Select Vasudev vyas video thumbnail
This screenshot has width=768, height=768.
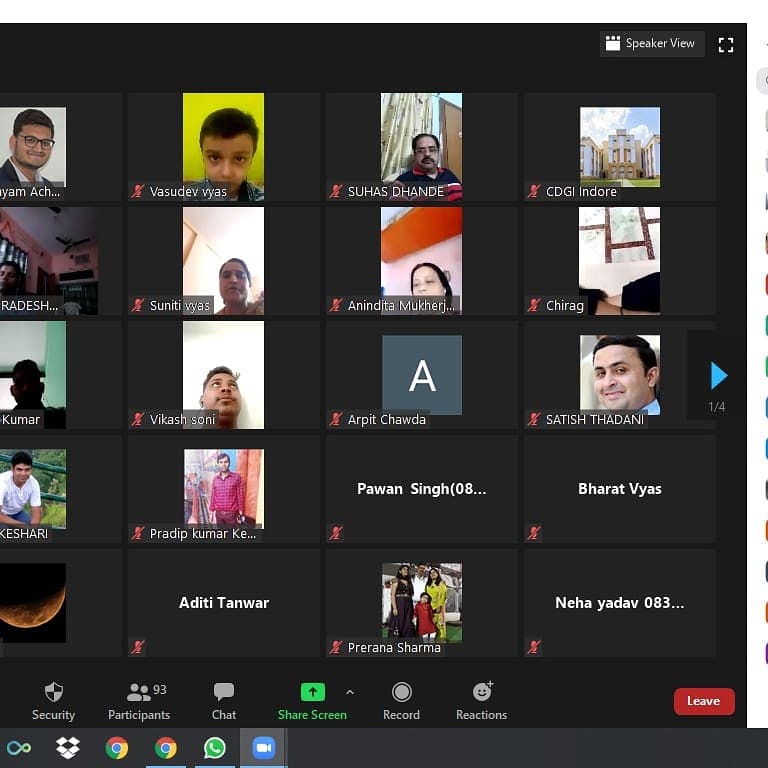coord(223,147)
